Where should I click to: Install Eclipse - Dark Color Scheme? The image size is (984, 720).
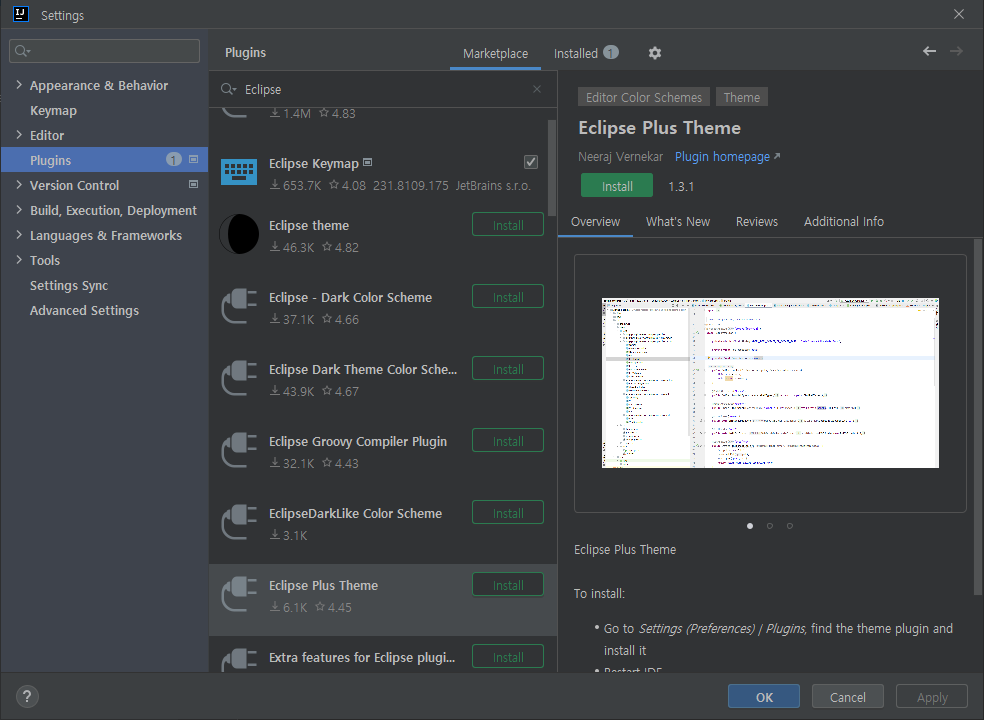tap(508, 297)
